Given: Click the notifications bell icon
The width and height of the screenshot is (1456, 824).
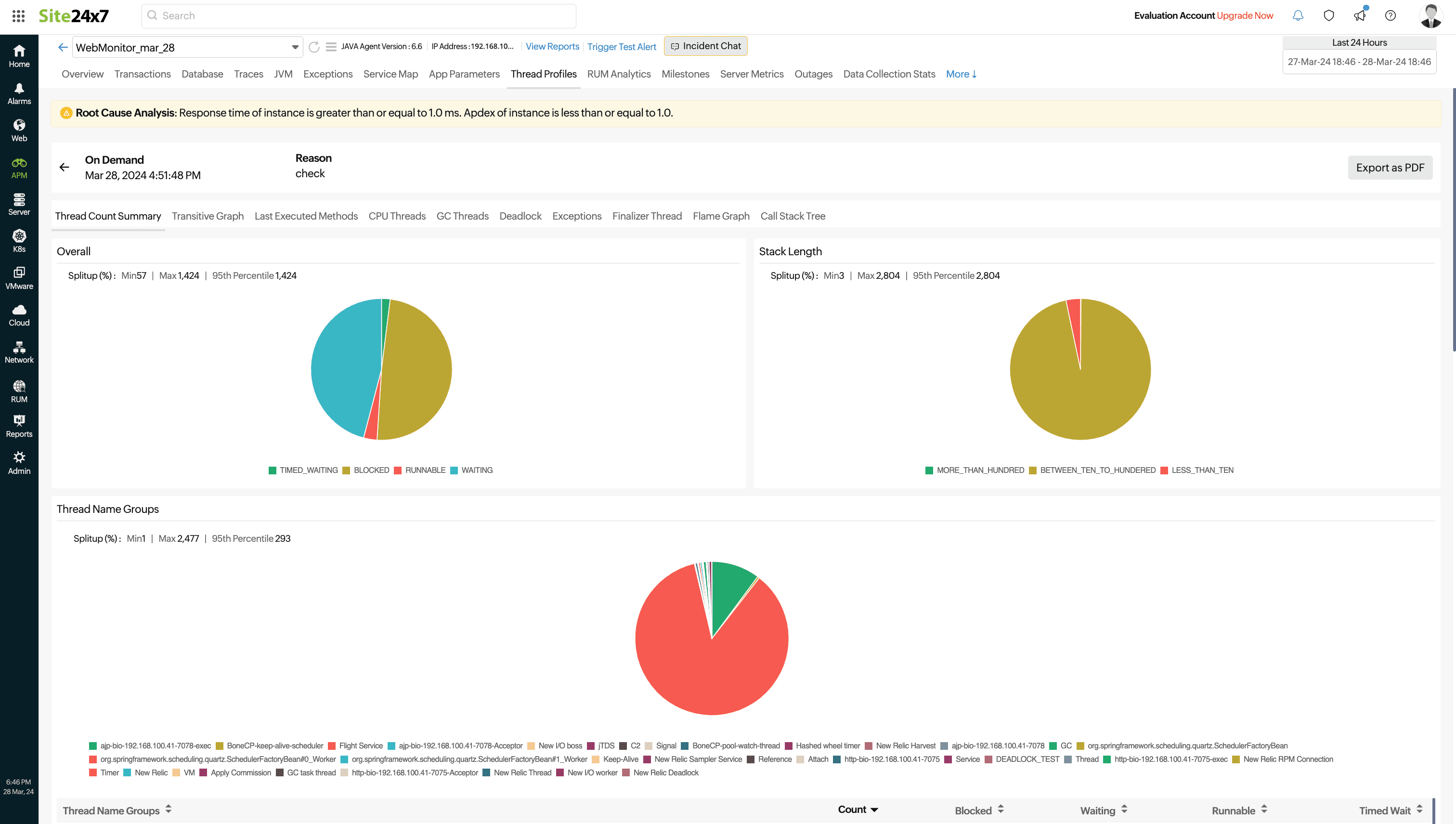Looking at the screenshot, I should 1298,16.
